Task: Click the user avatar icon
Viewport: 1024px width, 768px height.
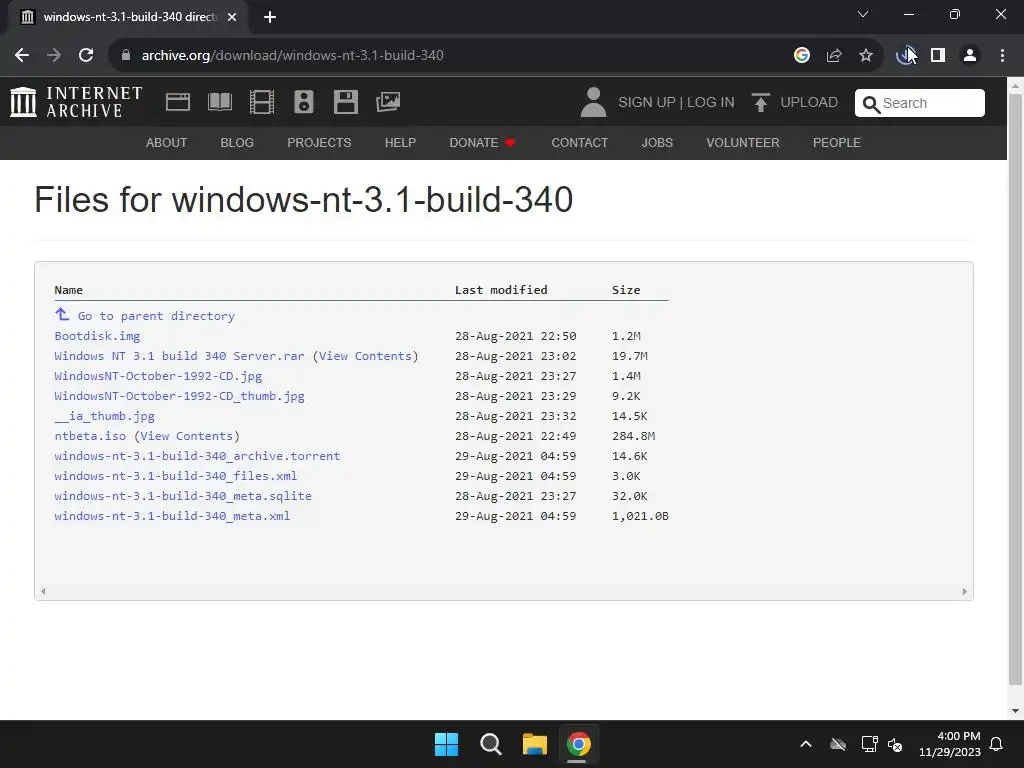Action: click(593, 103)
